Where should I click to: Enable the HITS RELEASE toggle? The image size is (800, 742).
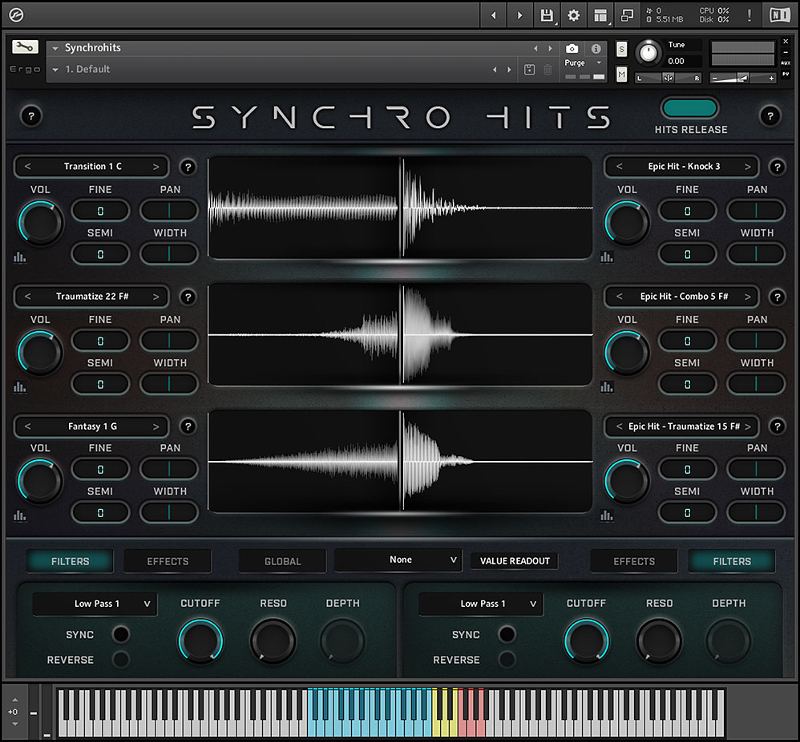coord(688,109)
